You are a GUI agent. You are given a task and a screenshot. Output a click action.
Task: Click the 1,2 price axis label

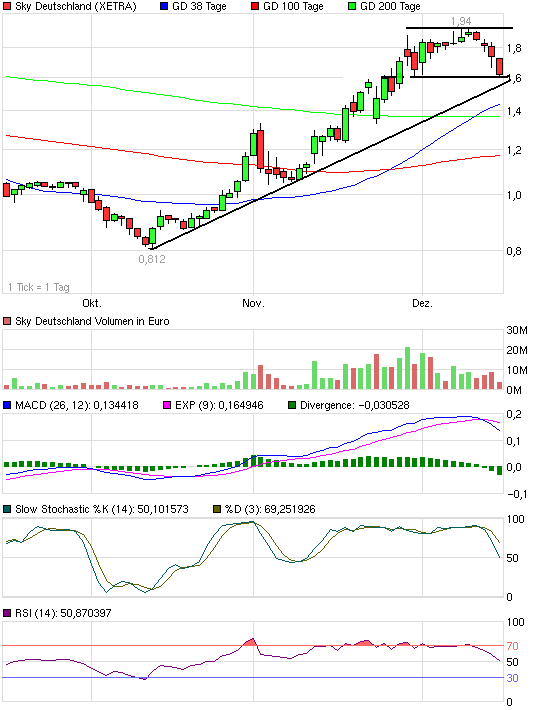[514, 150]
